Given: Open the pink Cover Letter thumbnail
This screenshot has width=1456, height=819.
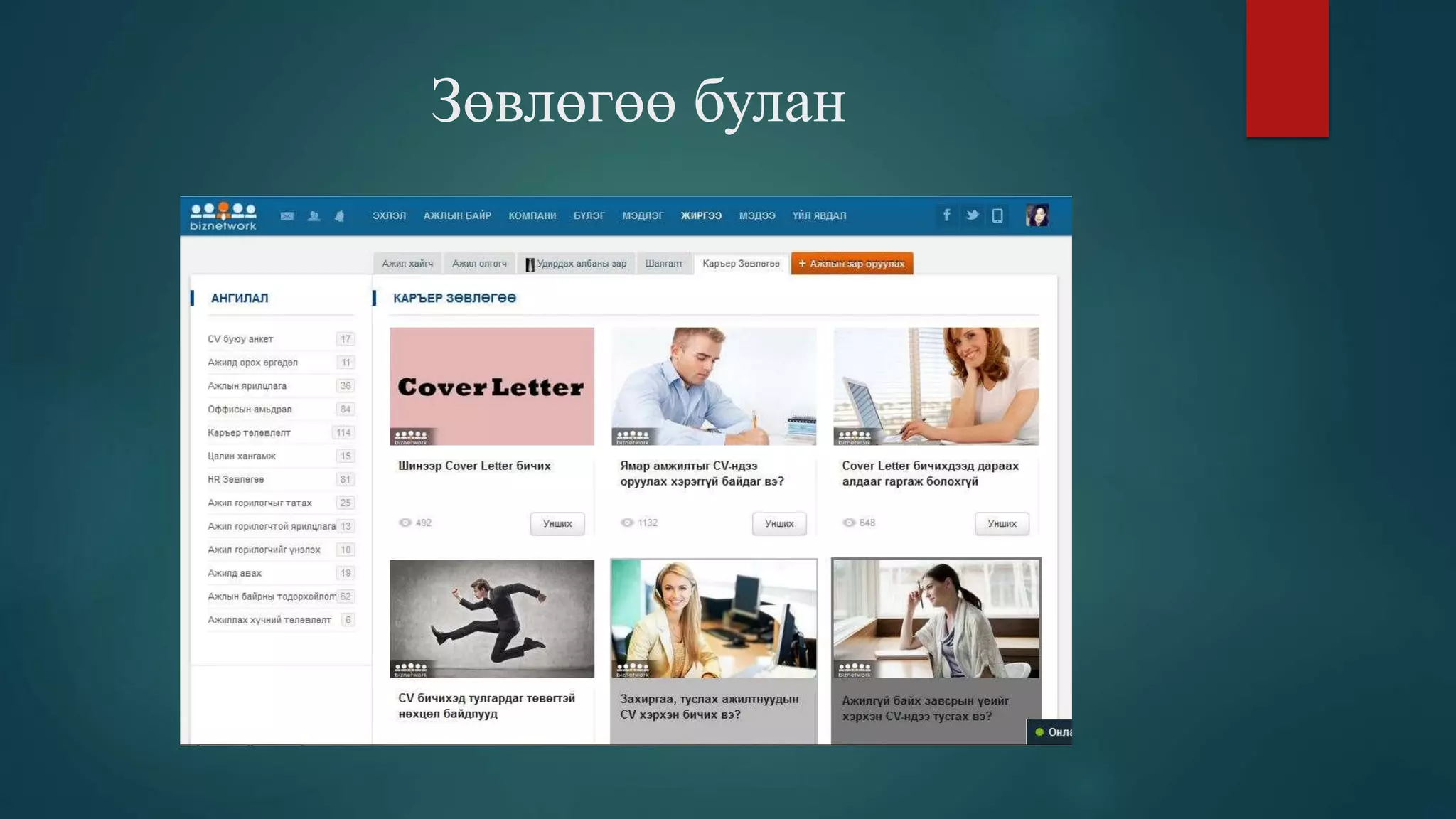Looking at the screenshot, I should coord(492,387).
